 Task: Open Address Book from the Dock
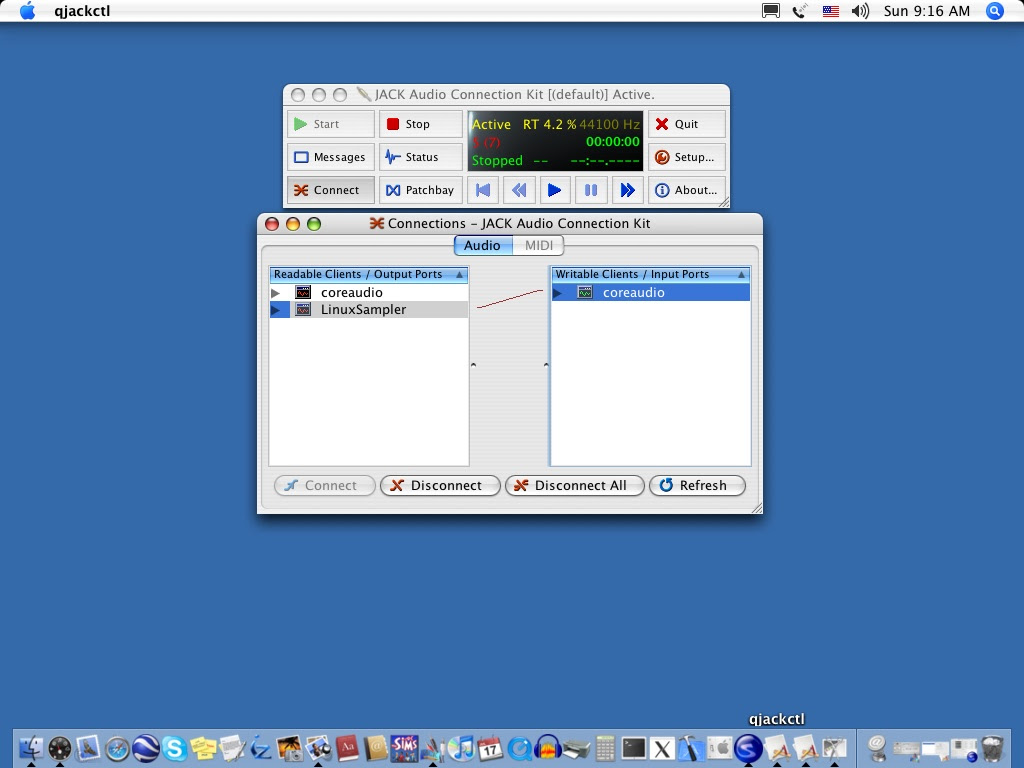[376, 748]
